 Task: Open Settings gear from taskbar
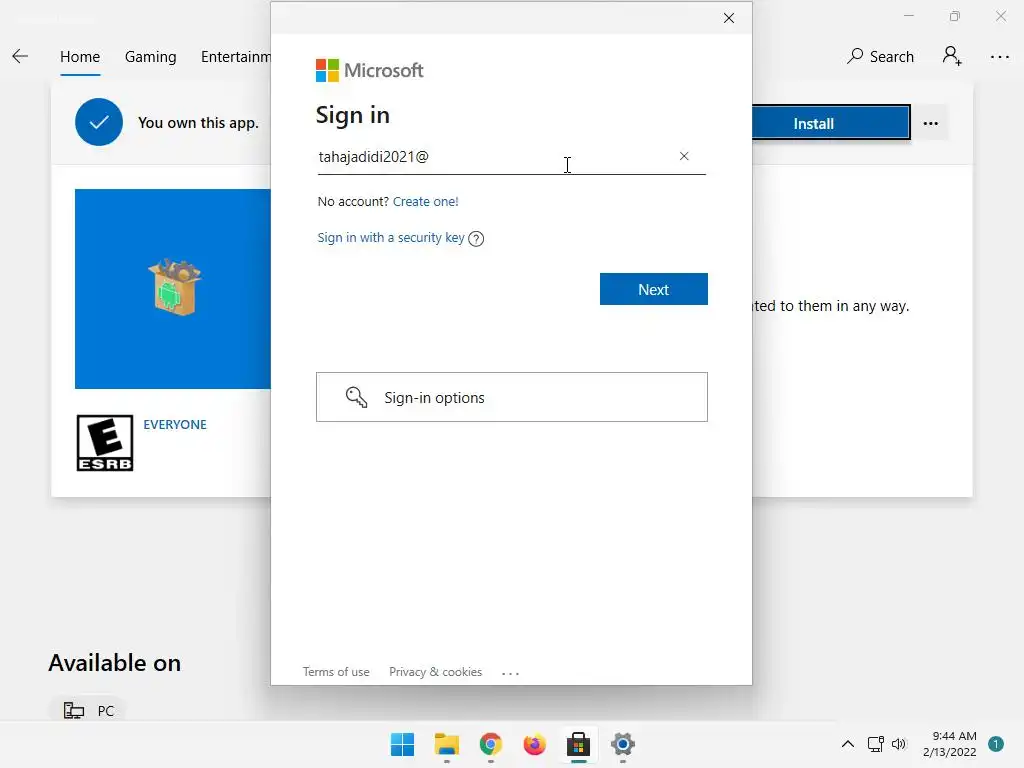pyautogui.click(x=622, y=744)
